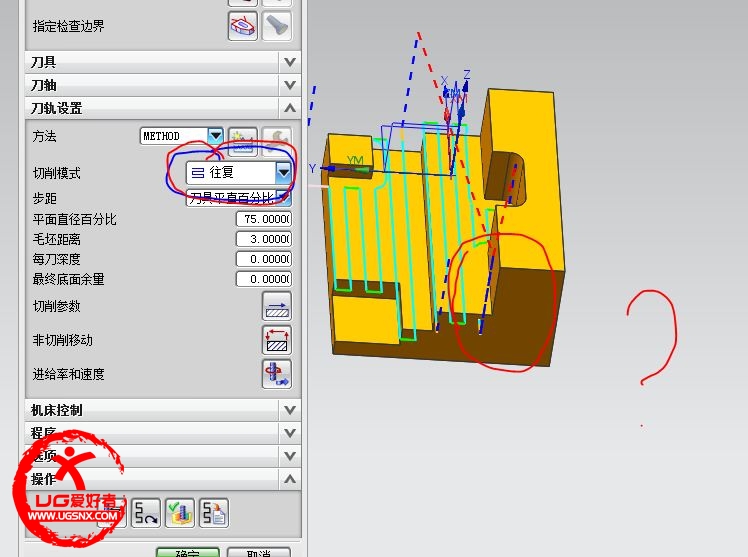Open the 非切削移动 dialog icon
Screen dimensions: 748x557
point(277,340)
